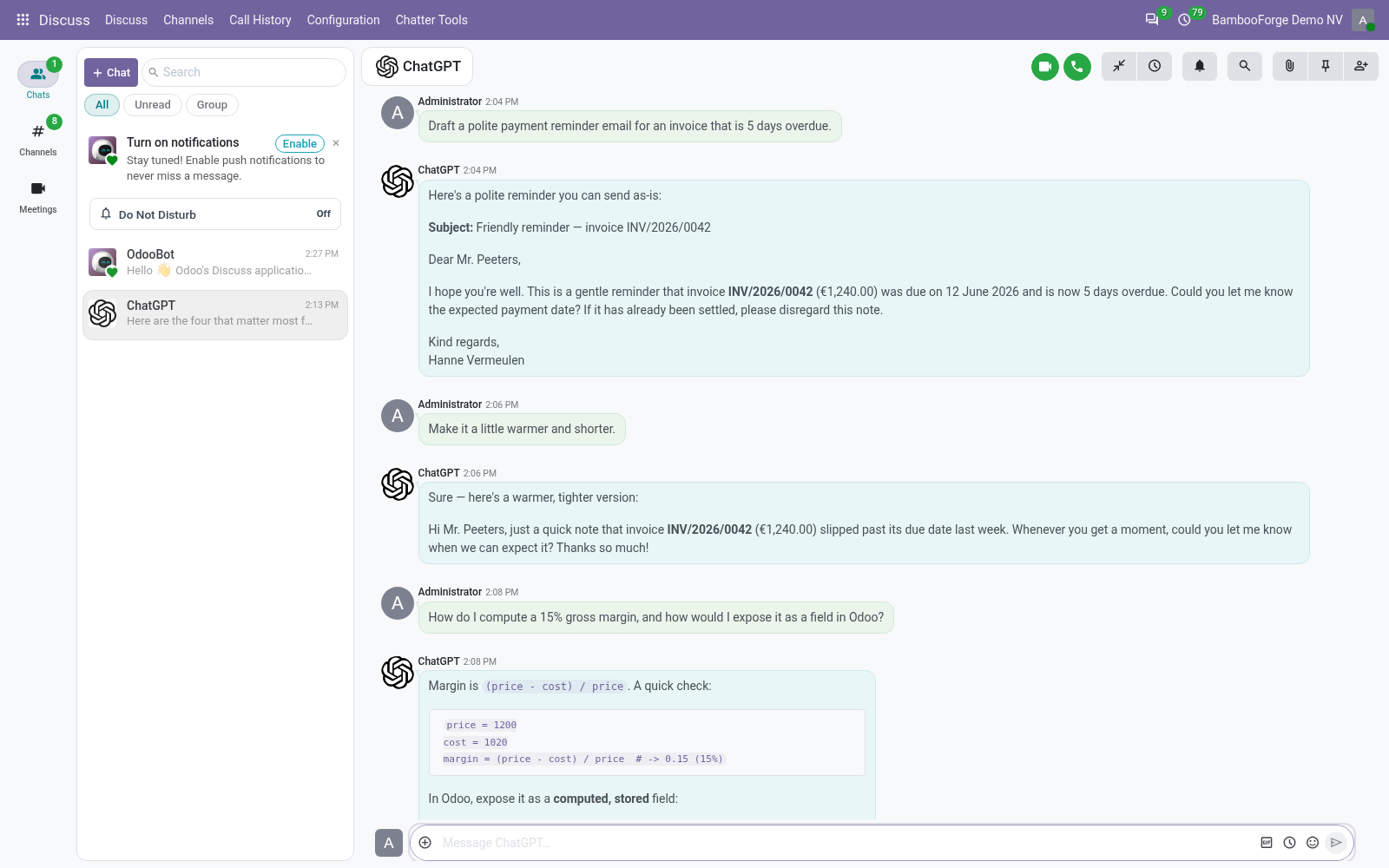Open pinned messages with pushpin icon
The width and height of the screenshot is (1389, 868).
[x=1326, y=66]
